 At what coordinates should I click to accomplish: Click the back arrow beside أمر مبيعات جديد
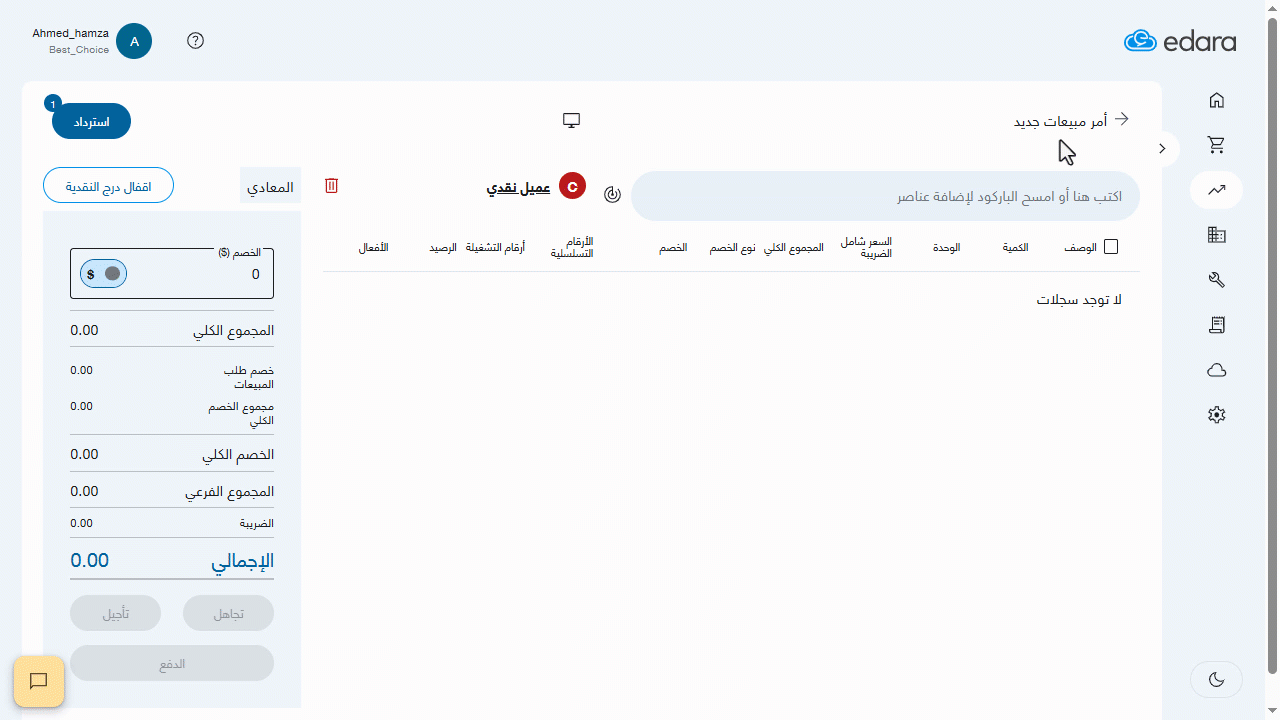click(1122, 119)
